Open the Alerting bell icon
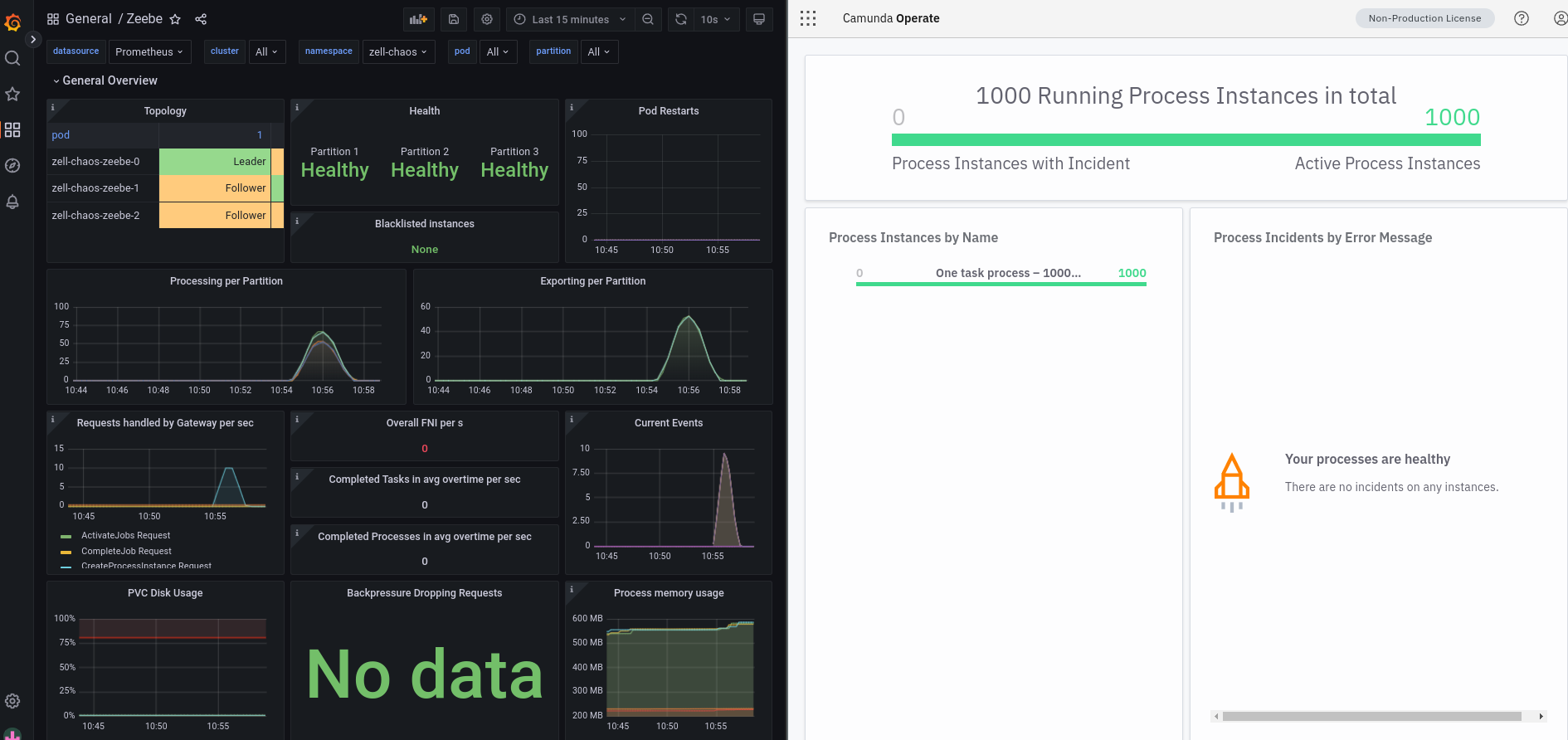The width and height of the screenshot is (1568, 740). tap(12, 202)
